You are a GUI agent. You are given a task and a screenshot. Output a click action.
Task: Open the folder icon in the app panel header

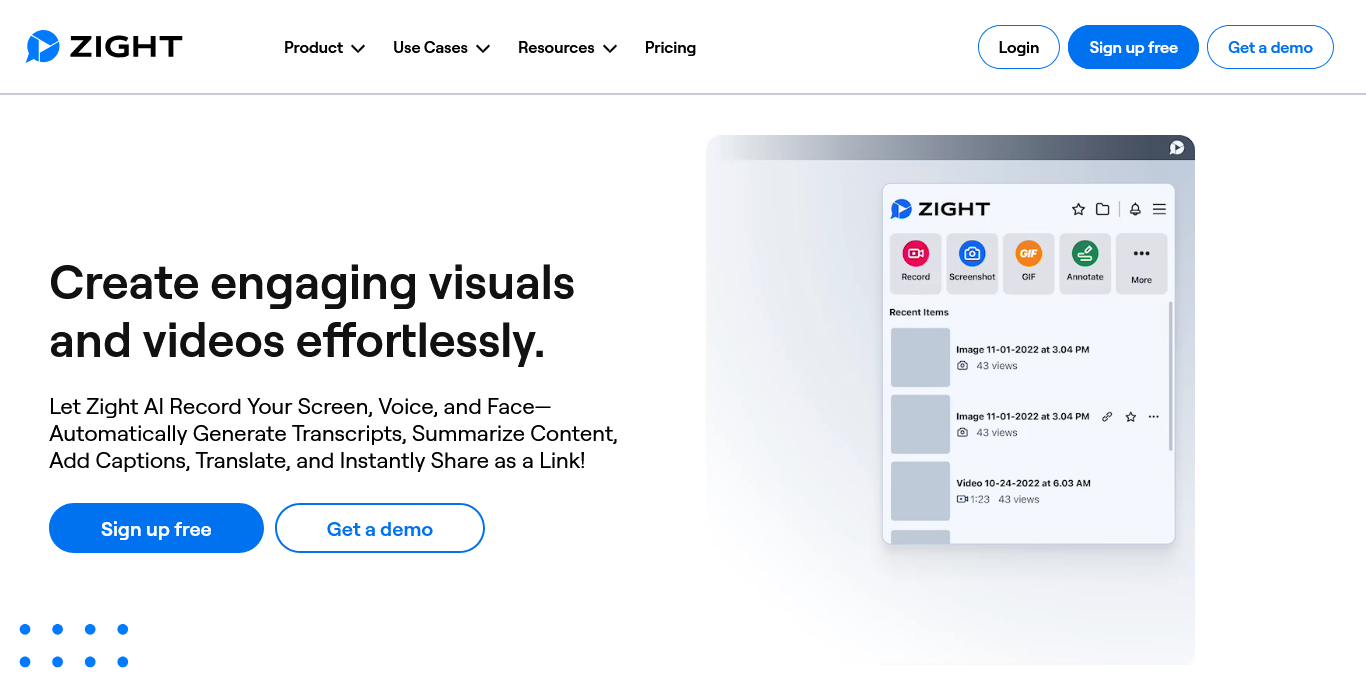click(x=1102, y=209)
